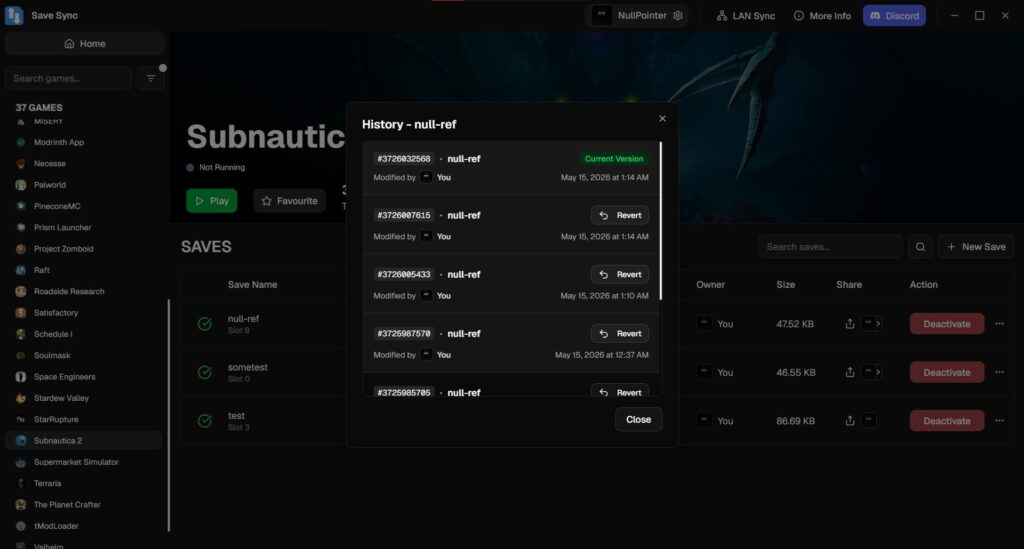
Task: Open more options for test save
Action: pyautogui.click(x=999, y=420)
